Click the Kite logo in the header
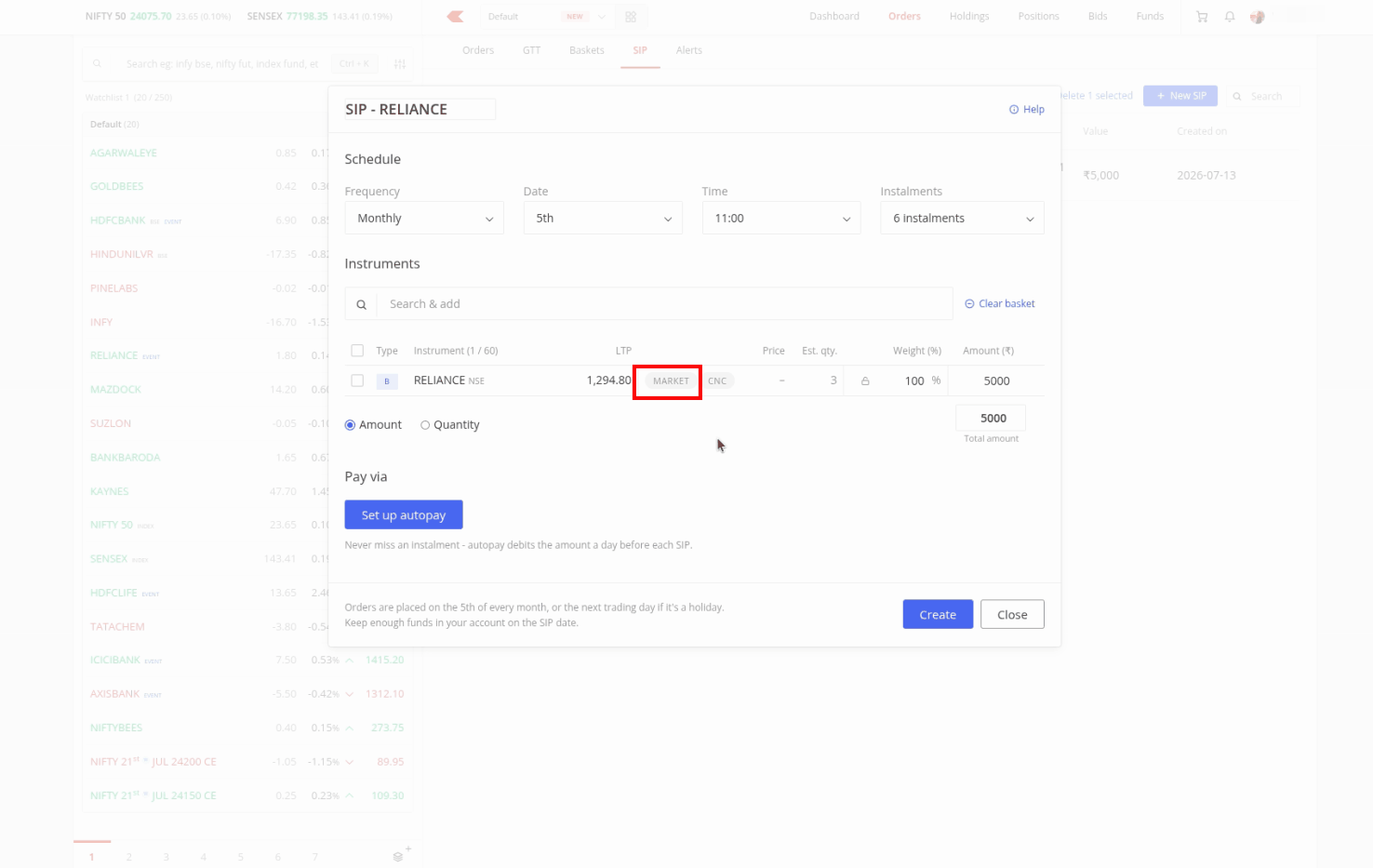Screen dimensions: 1373x868 click(x=455, y=17)
